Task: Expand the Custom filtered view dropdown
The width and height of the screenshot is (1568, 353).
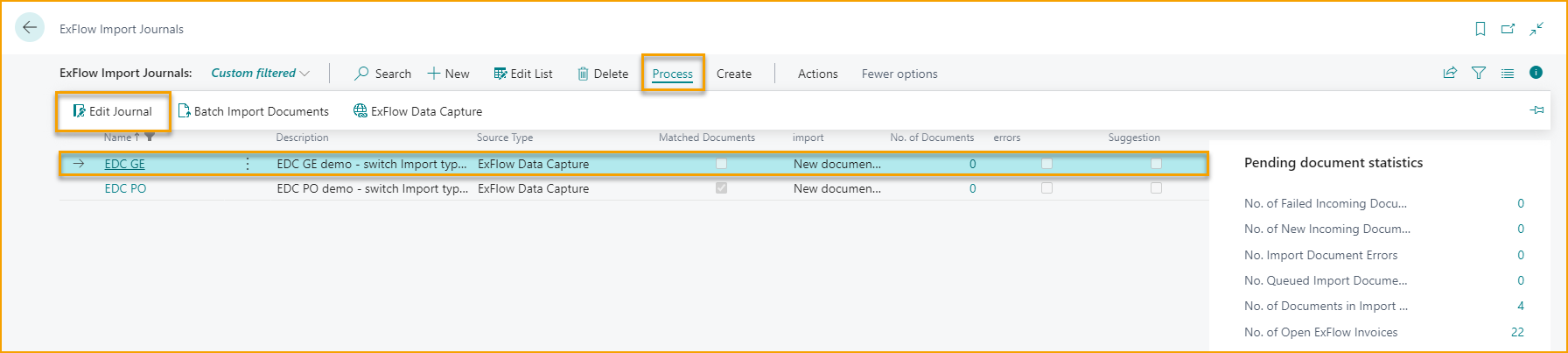Action: click(261, 74)
